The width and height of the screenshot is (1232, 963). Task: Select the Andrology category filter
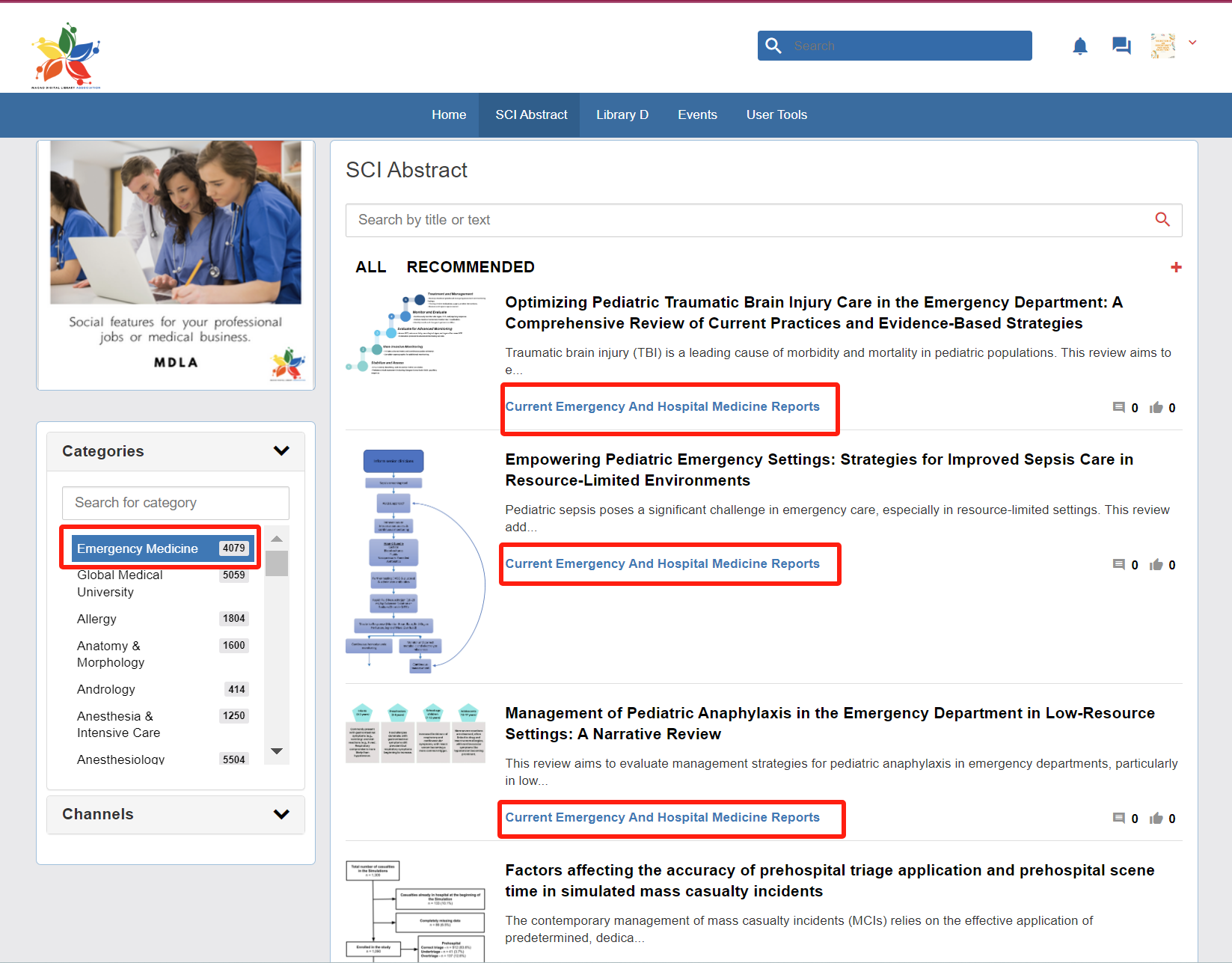106,689
